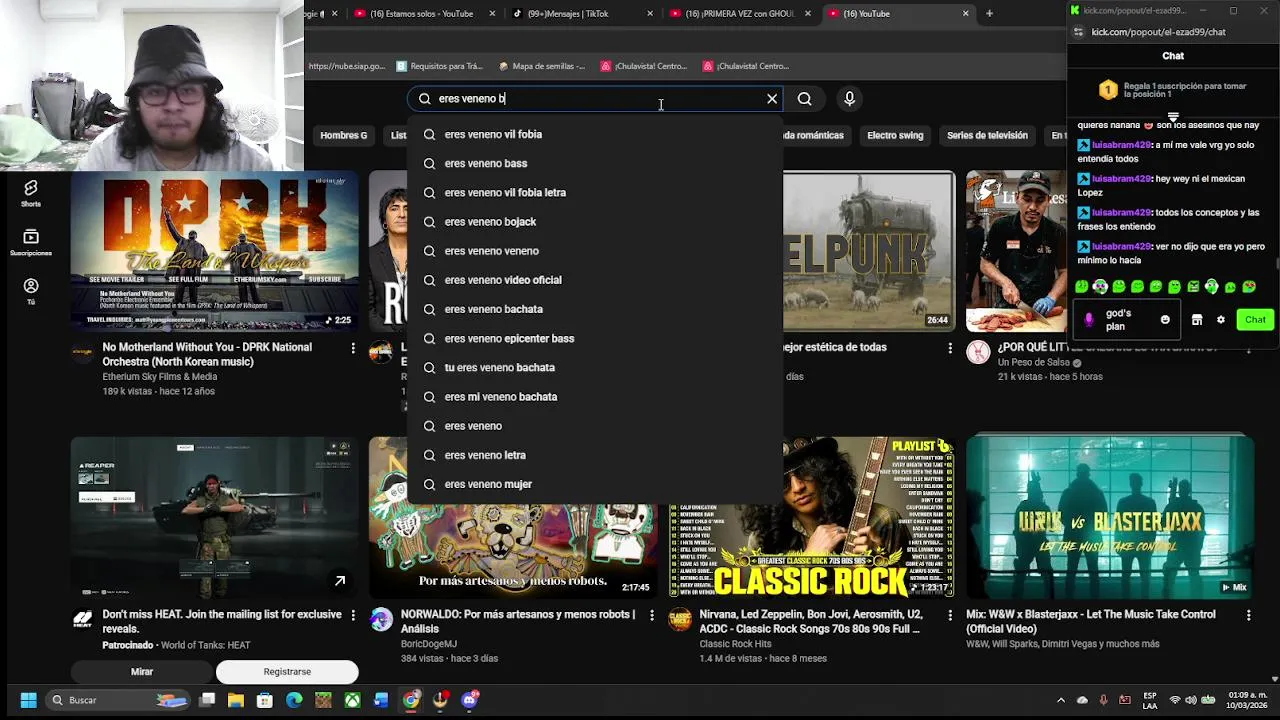Select suggestion 'eres veneno vil fobia'
1280x720 pixels.
pos(595,134)
